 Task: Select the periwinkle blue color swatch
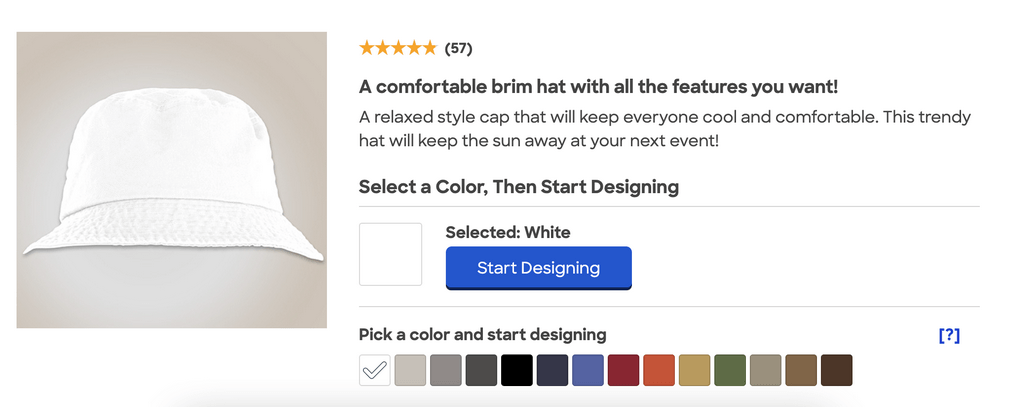588,370
